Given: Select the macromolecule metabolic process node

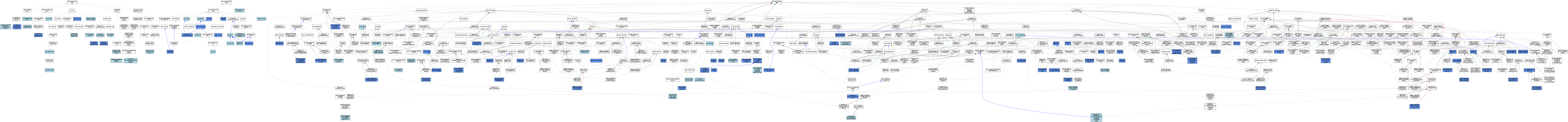Looking at the screenshot, I should pos(1438,27).
